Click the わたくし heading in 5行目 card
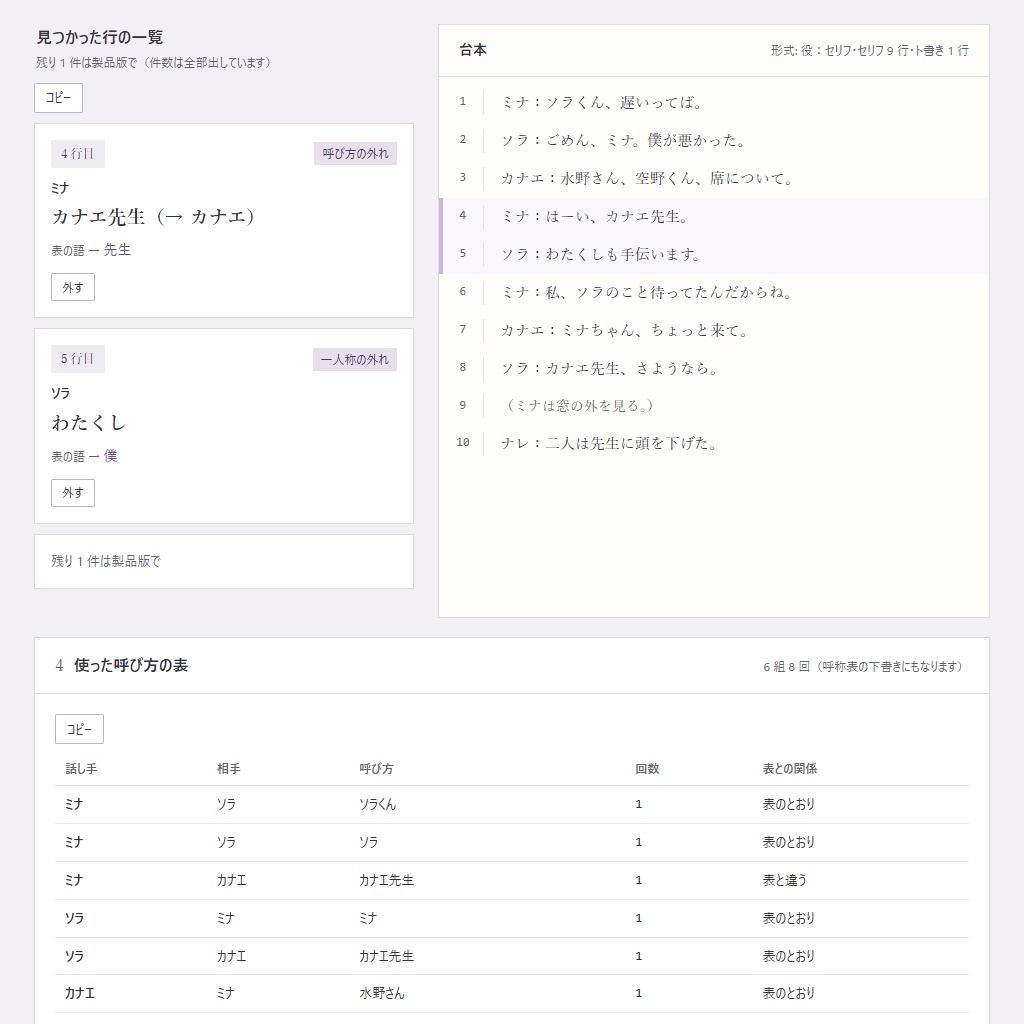 coord(89,423)
